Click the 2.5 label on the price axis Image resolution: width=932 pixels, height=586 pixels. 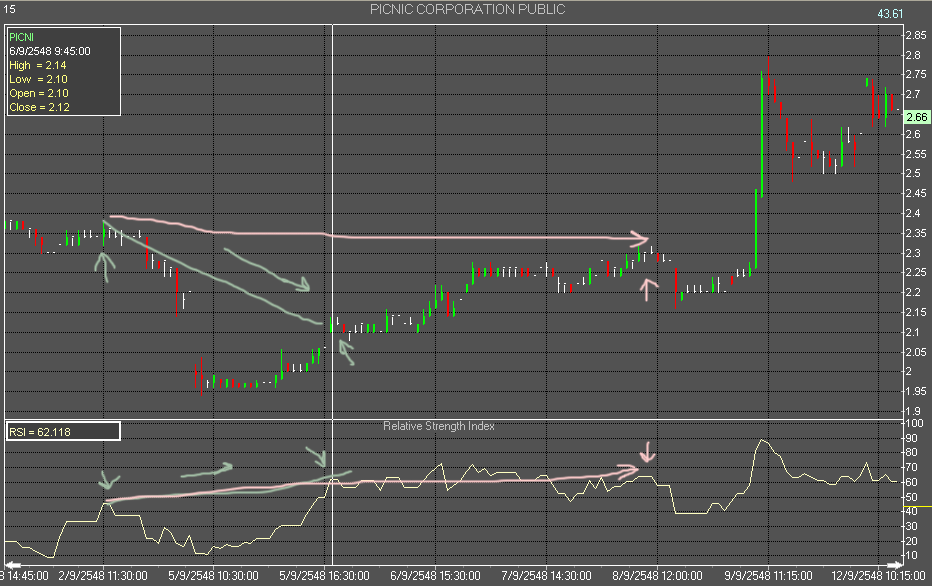[913, 174]
